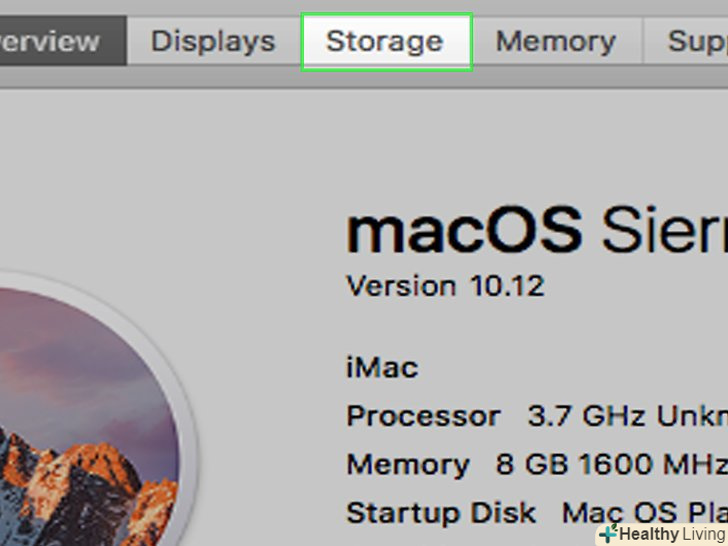Click the word "Version" below the title
728x546 pixels.
pyautogui.click(x=402, y=286)
